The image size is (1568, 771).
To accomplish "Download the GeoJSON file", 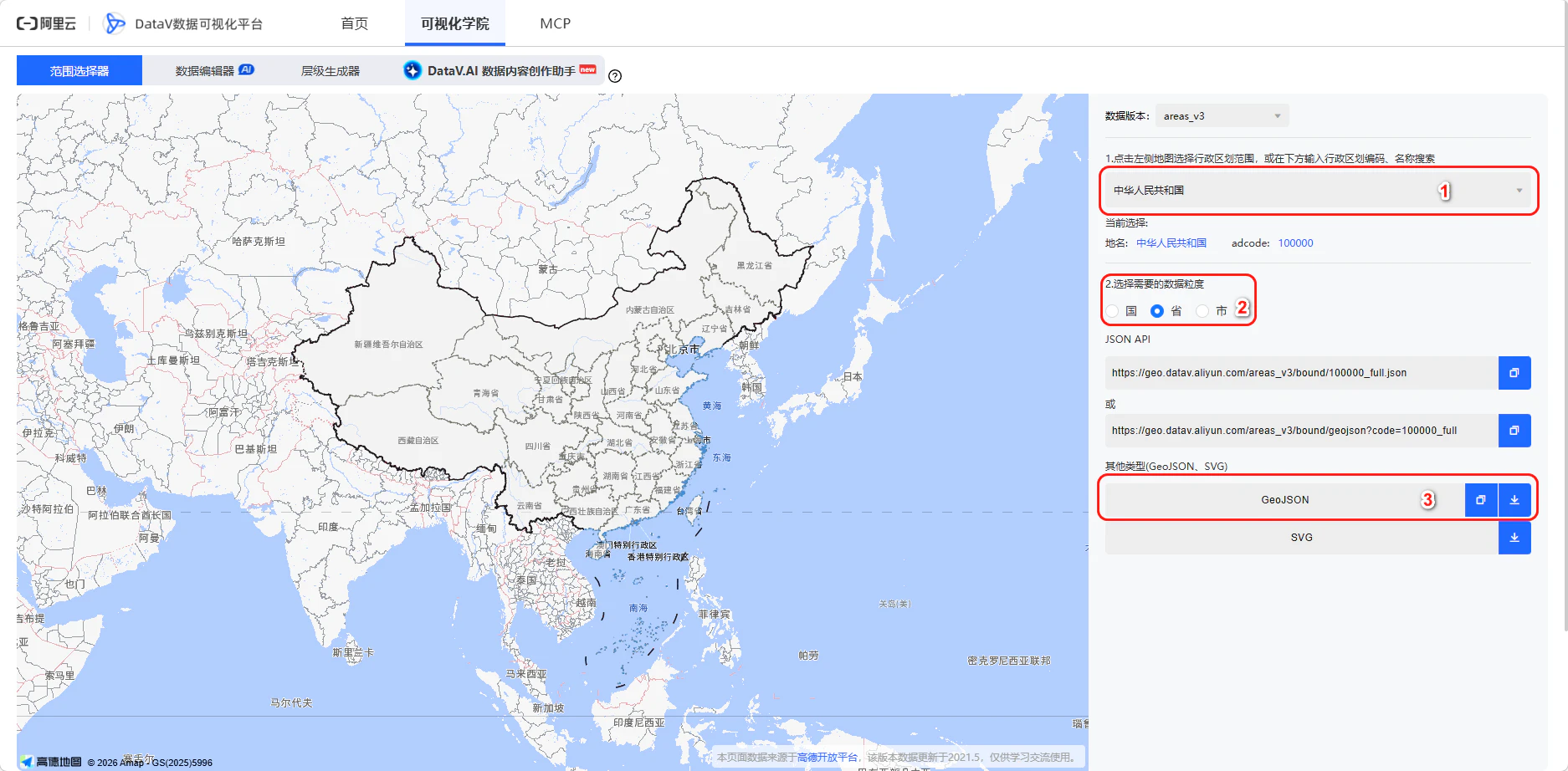I will click(1514, 500).
